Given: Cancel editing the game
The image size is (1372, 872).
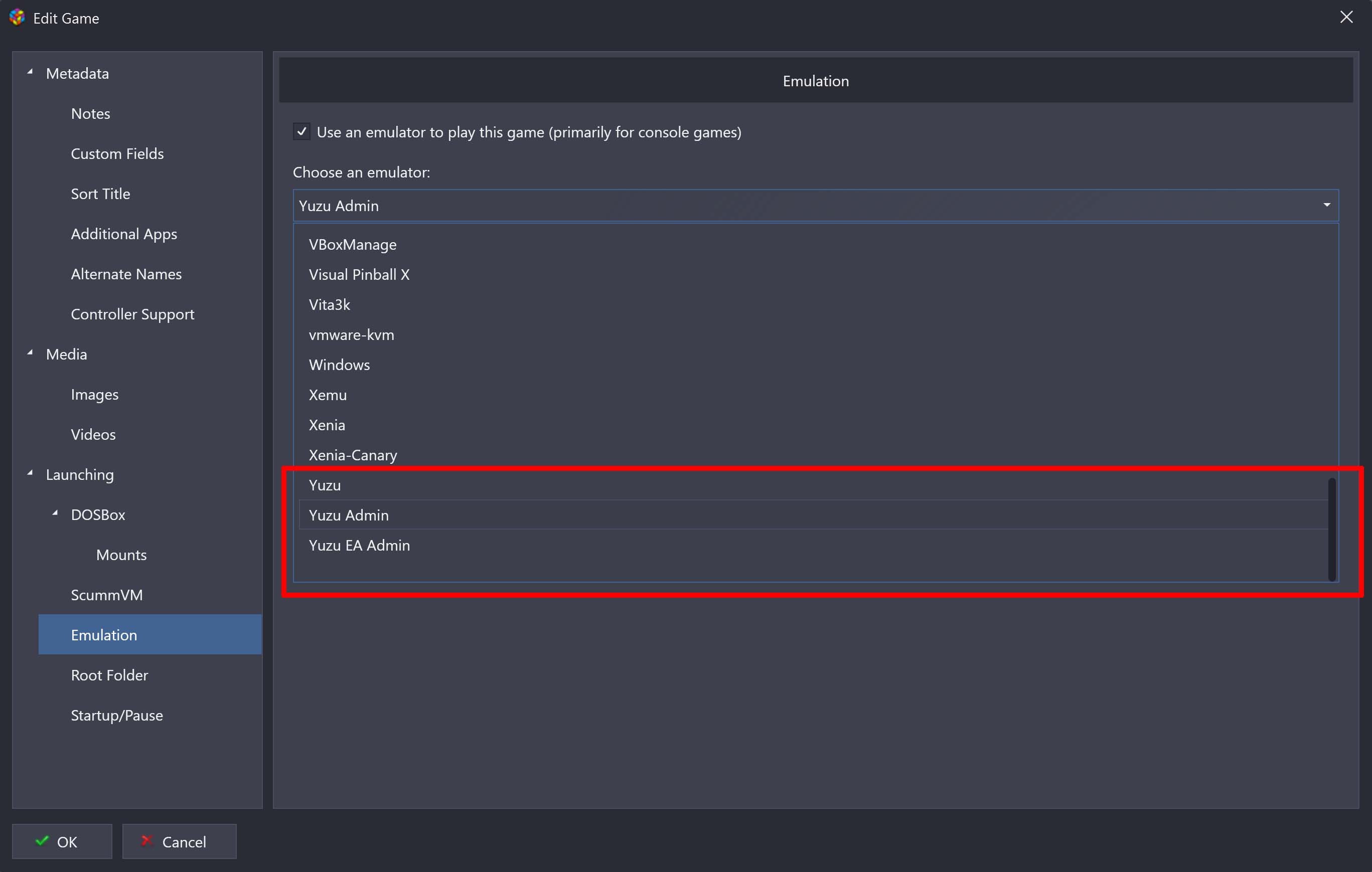Looking at the screenshot, I should [x=179, y=841].
